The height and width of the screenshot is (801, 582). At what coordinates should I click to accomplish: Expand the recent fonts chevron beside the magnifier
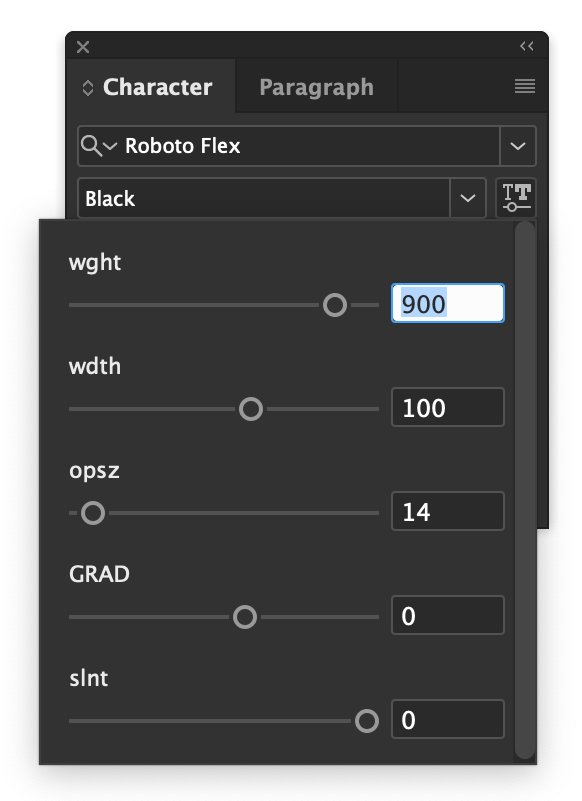[110, 146]
